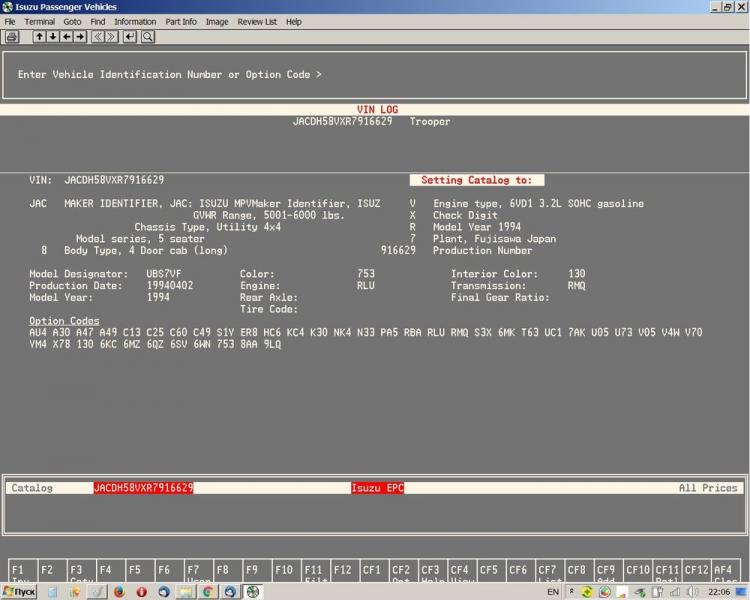Screen dimensions: 750x600
Task: Click the left arrow toolbar button
Action: pyautogui.click(x=66, y=37)
